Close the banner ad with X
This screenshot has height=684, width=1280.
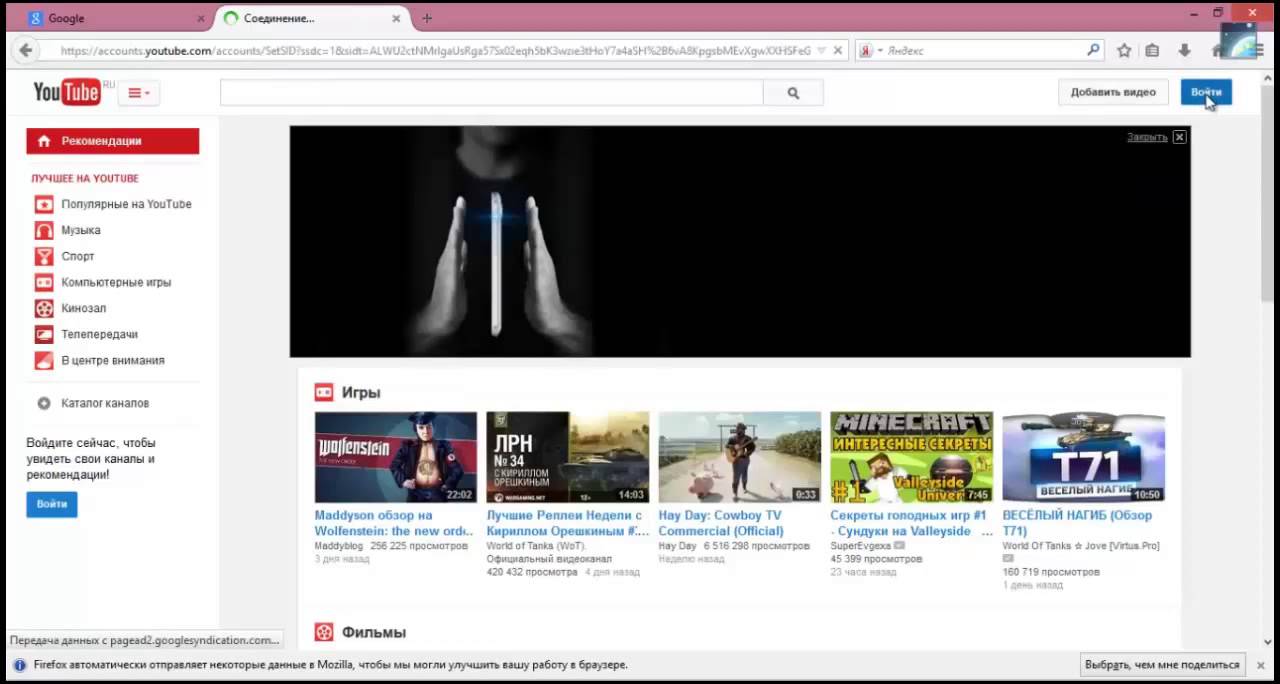pyautogui.click(x=1179, y=137)
